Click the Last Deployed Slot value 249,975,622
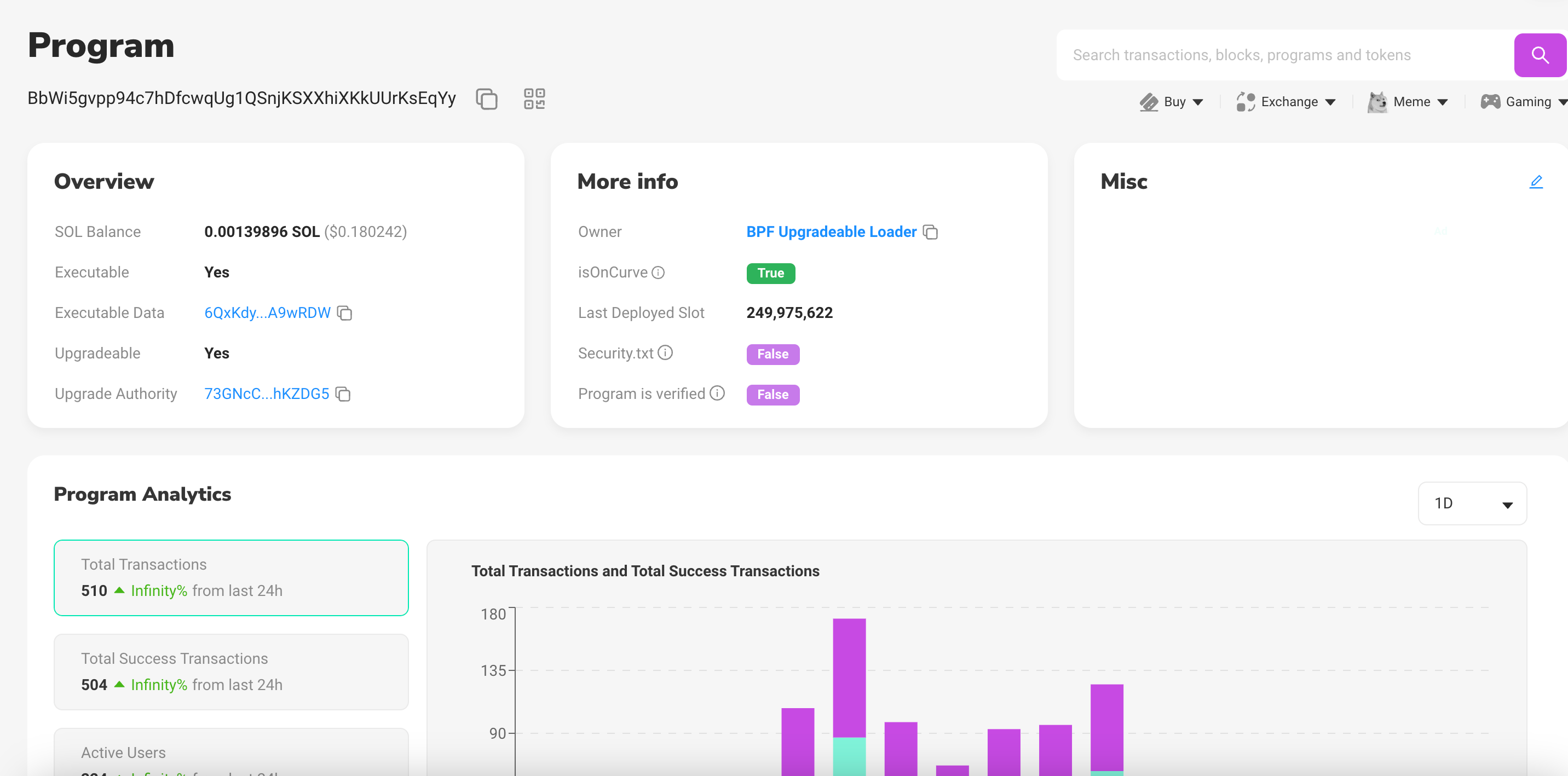This screenshot has width=1568, height=776. [789, 313]
